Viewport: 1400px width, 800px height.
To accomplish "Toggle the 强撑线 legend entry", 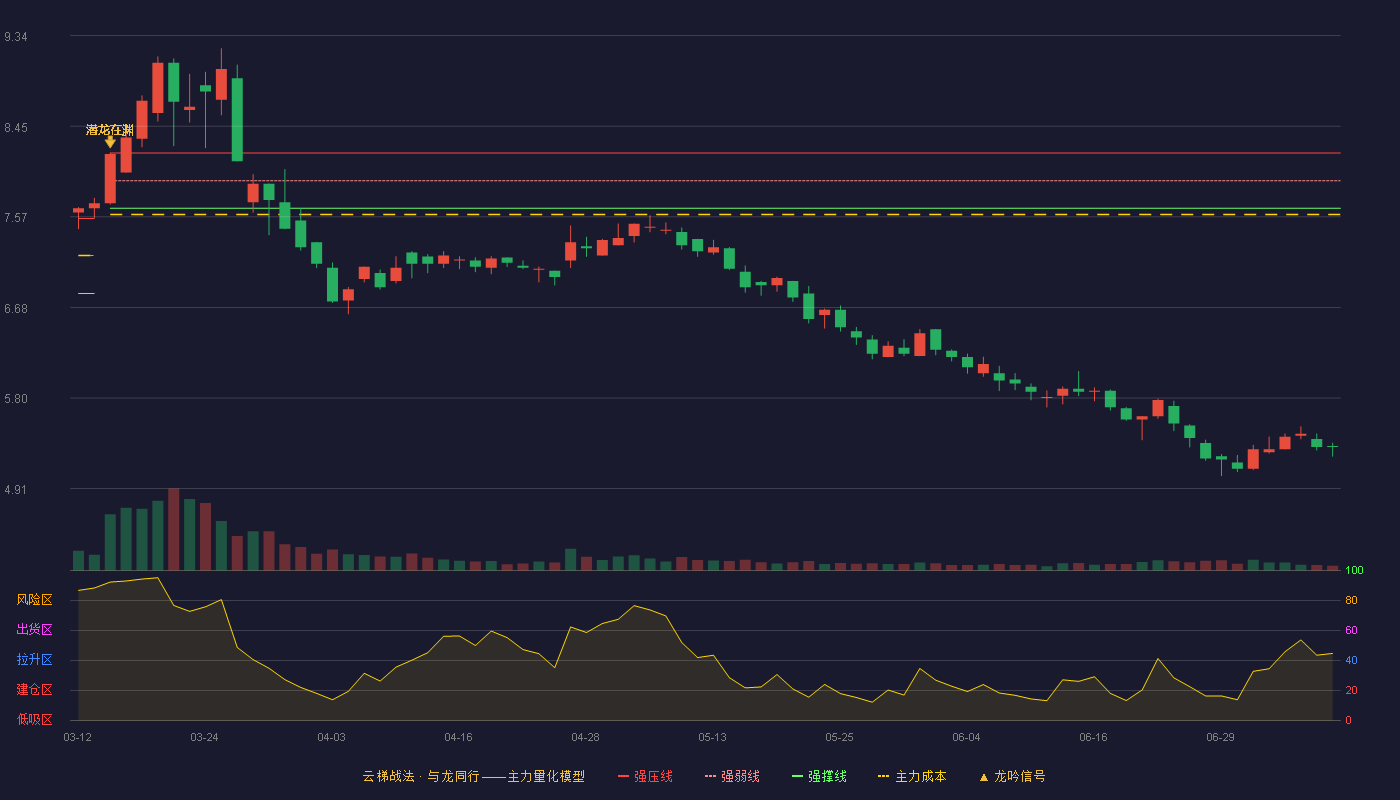I will pos(819,776).
